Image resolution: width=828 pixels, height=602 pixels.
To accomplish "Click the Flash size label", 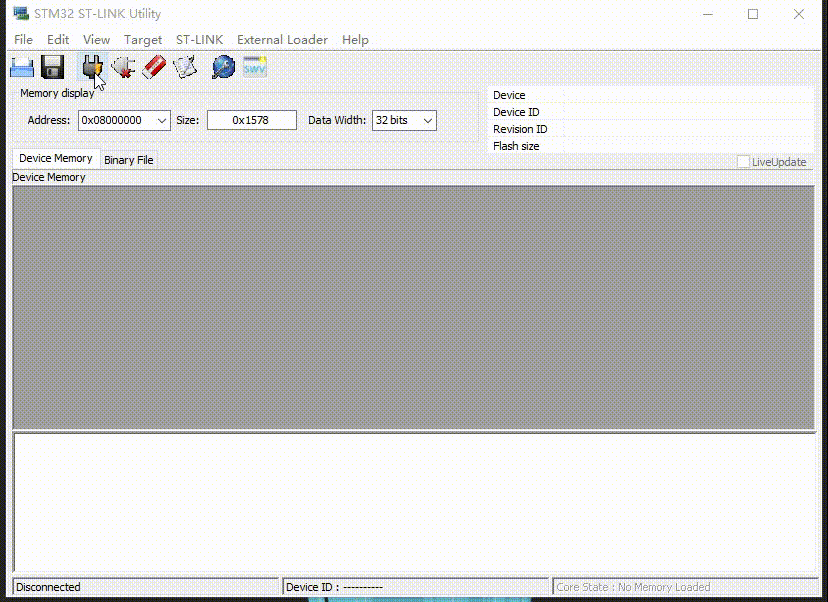I will (x=516, y=146).
